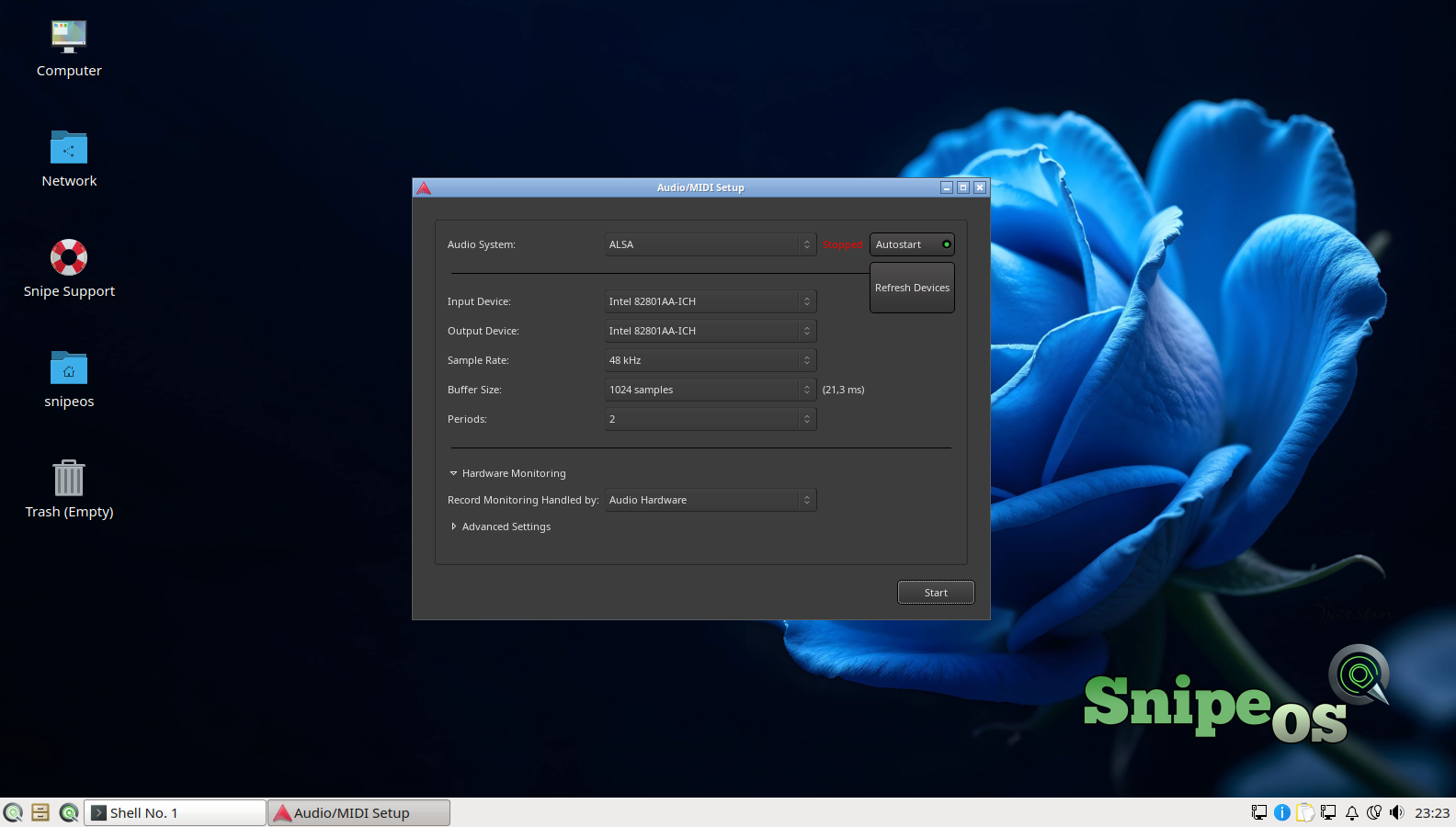The width and height of the screenshot is (1456, 827).
Task: Open the Record Monitoring Handled by dropdown
Action: 711,500
